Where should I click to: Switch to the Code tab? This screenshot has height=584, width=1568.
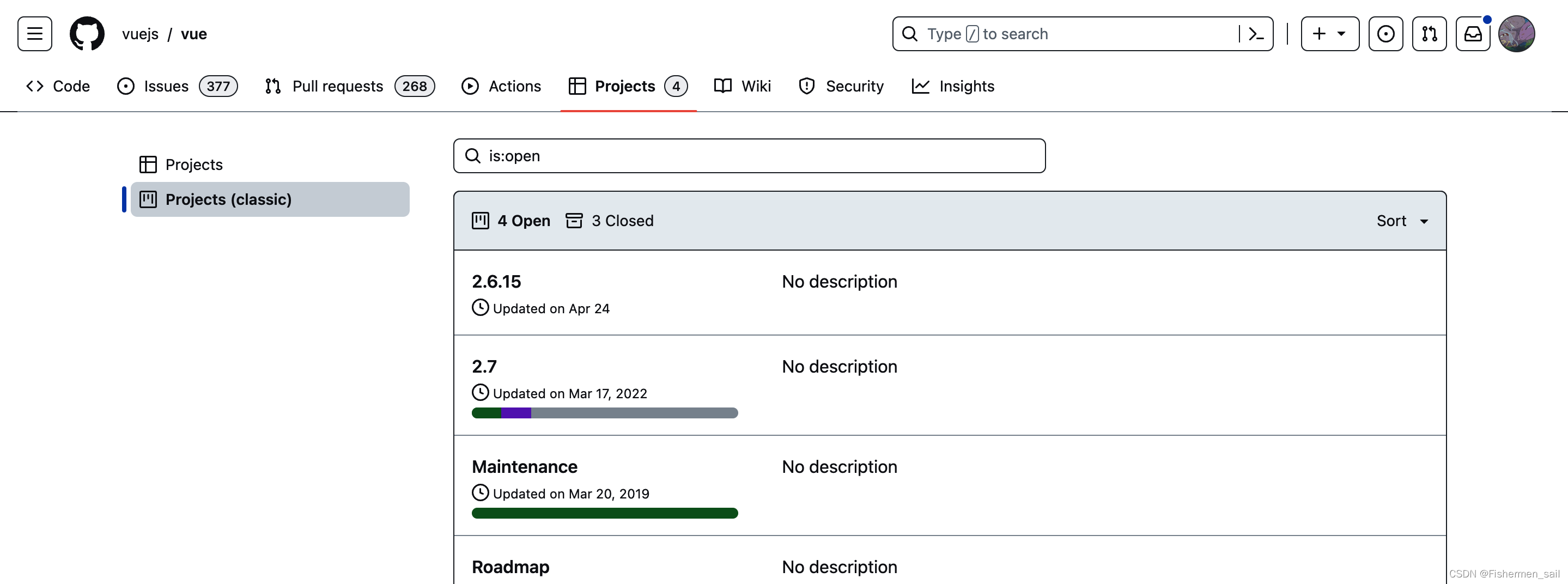[x=58, y=86]
